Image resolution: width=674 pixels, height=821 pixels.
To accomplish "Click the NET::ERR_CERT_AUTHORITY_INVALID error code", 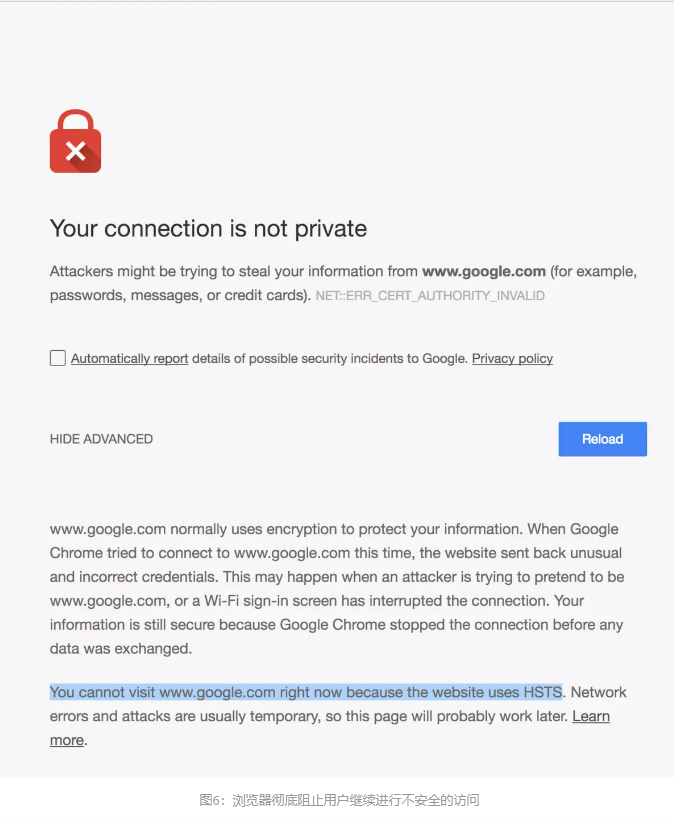I will coord(430,296).
